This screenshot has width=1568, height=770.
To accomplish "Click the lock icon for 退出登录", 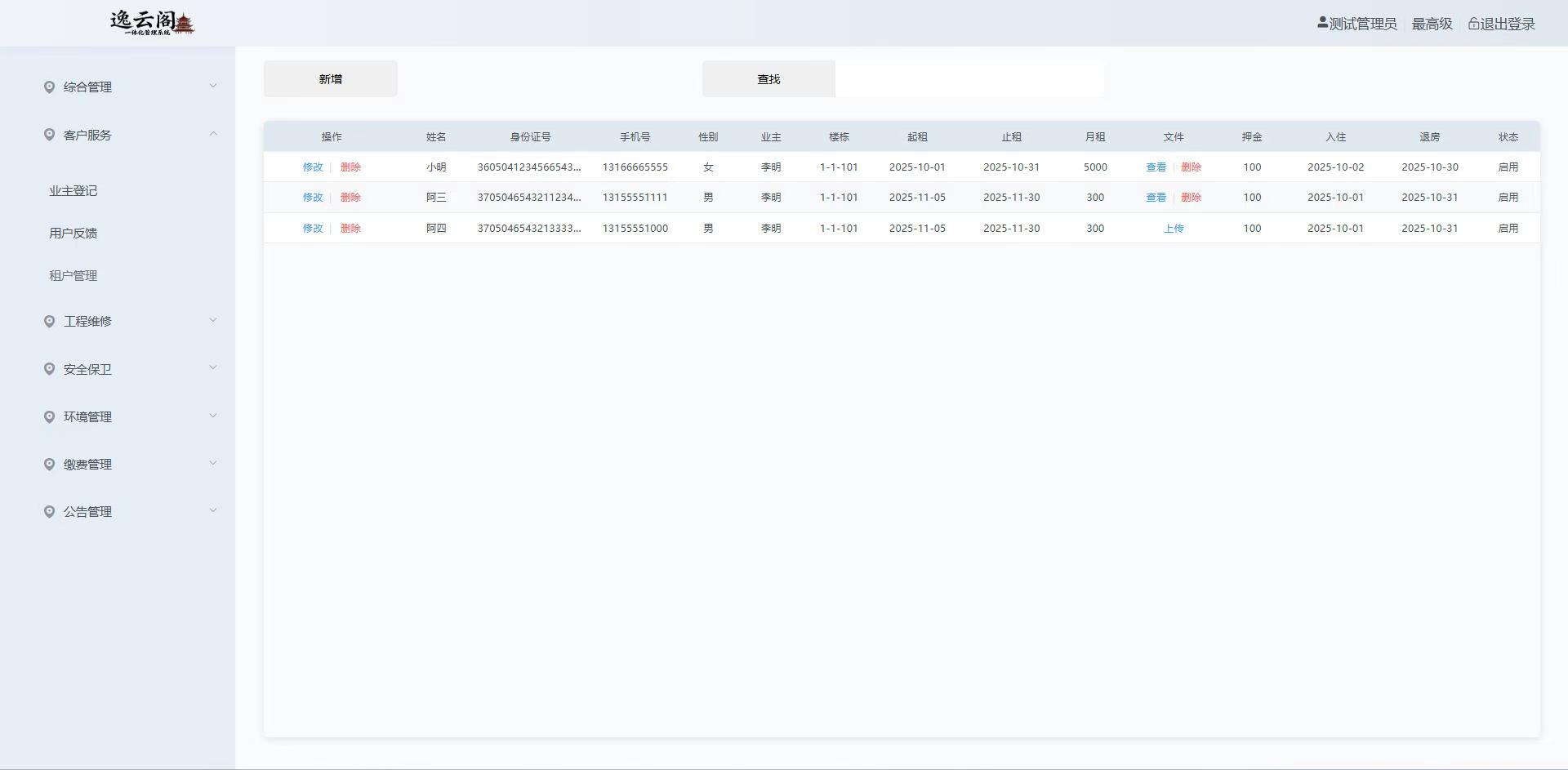I will point(1473,24).
